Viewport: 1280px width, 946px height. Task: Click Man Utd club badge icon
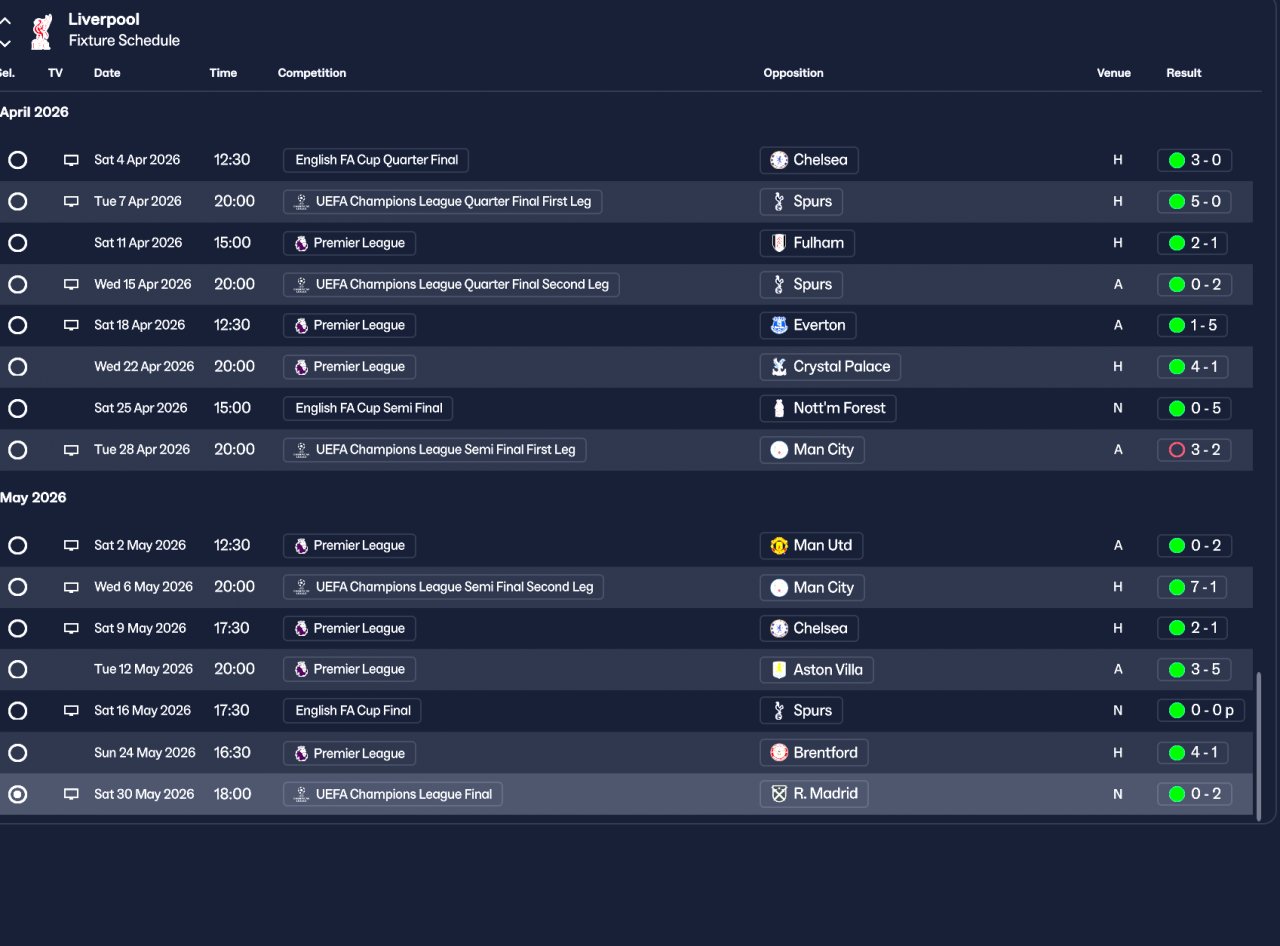coord(779,546)
